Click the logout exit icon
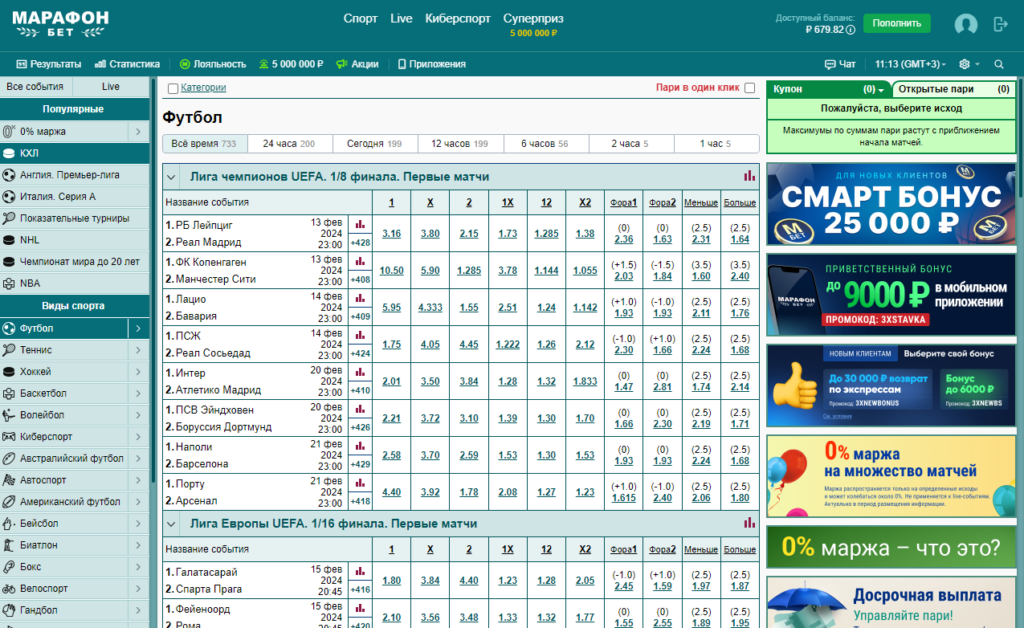The image size is (1024, 628). tap(1000, 24)
